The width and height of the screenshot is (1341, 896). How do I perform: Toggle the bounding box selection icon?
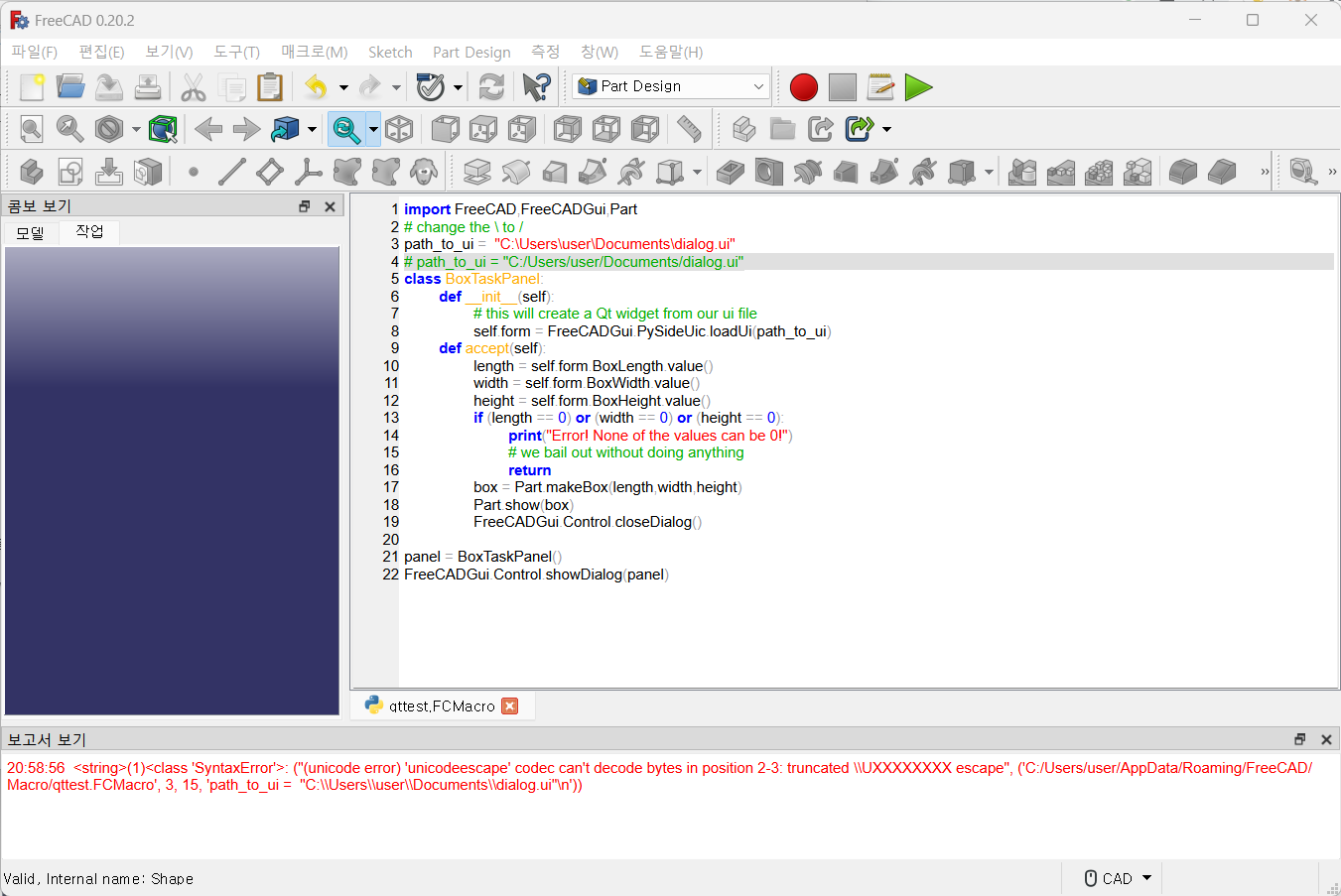coord(163,129)
